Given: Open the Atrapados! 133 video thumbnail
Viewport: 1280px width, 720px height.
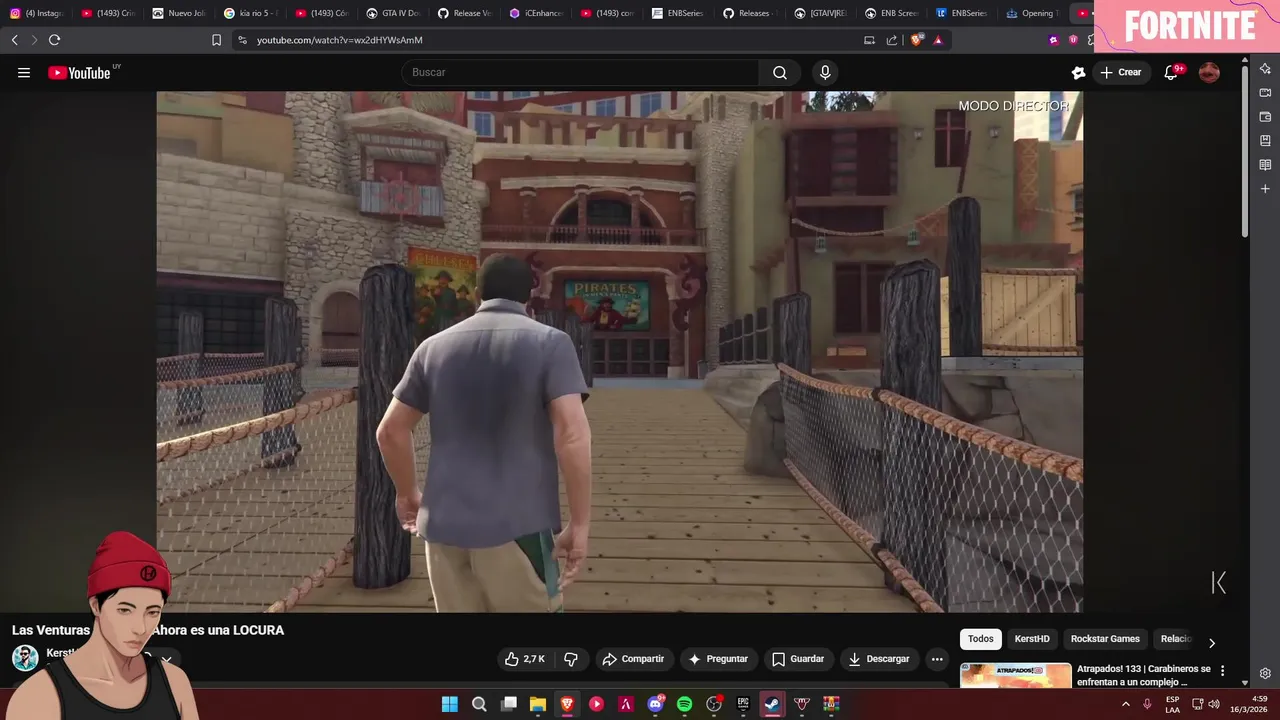Looking at the screenshot, I should 1016,676.
